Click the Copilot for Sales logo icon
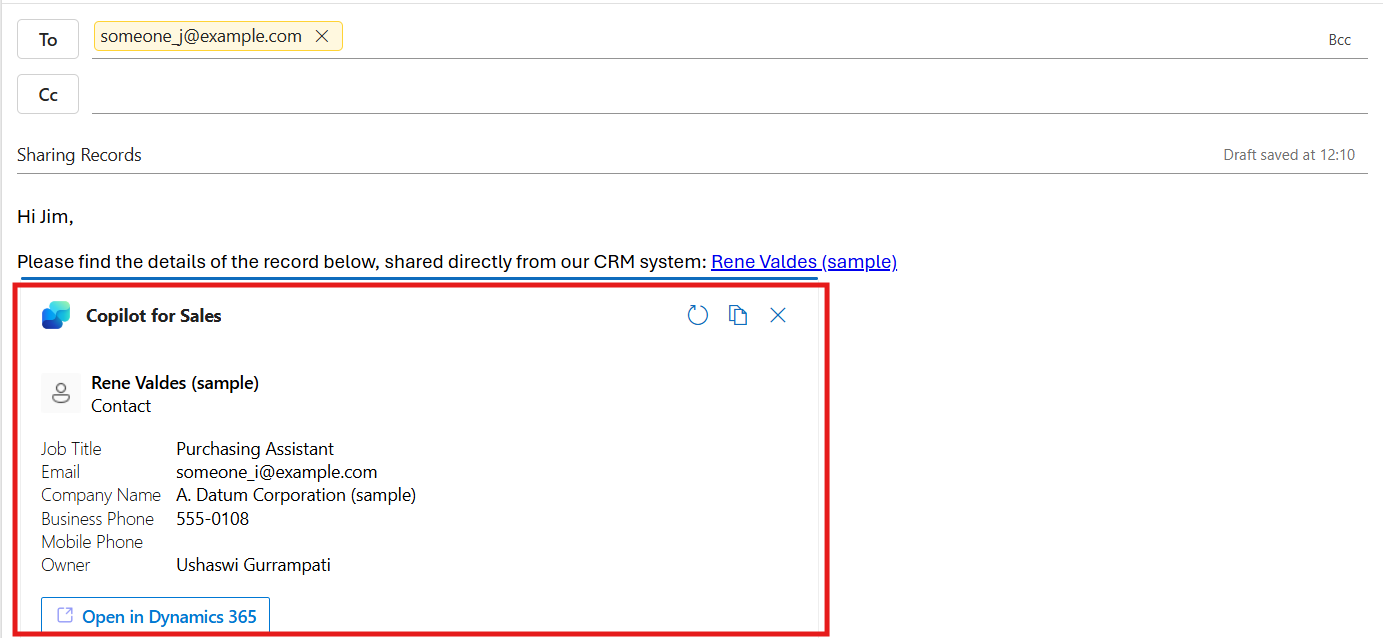Viewport: 1383px width, 638px height. click(x=56, y=316)
